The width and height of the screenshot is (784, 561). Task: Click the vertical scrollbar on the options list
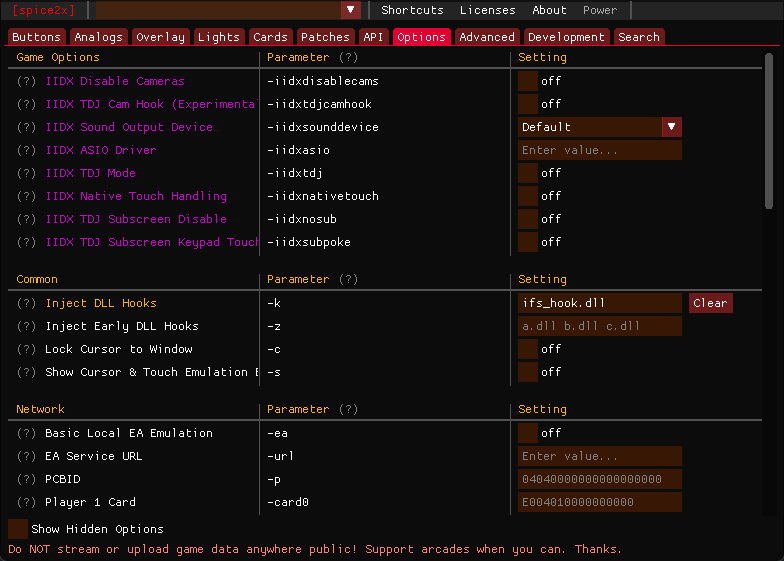click(768, 130)
